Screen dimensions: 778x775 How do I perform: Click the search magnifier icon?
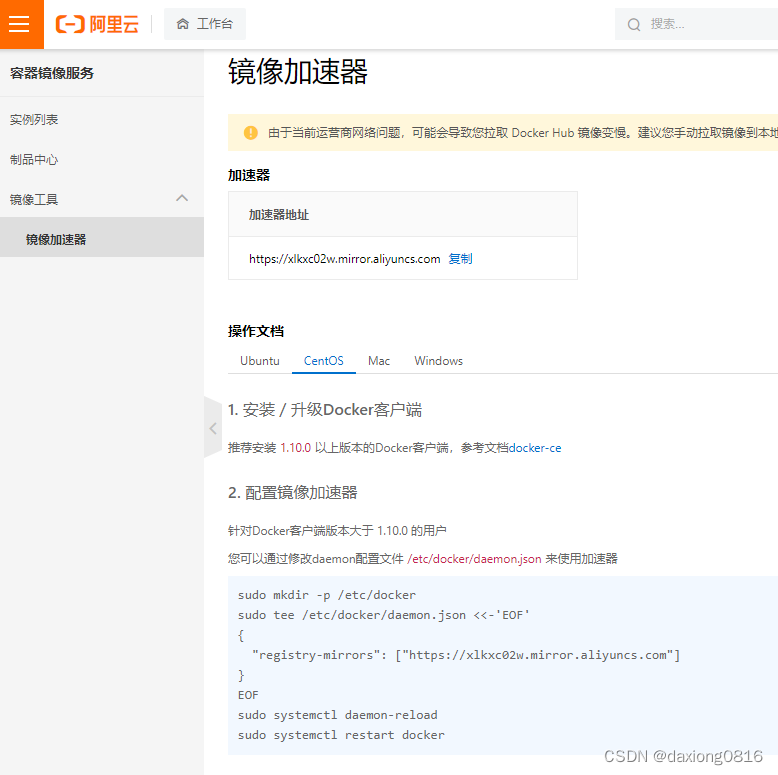tap(634, 24)
